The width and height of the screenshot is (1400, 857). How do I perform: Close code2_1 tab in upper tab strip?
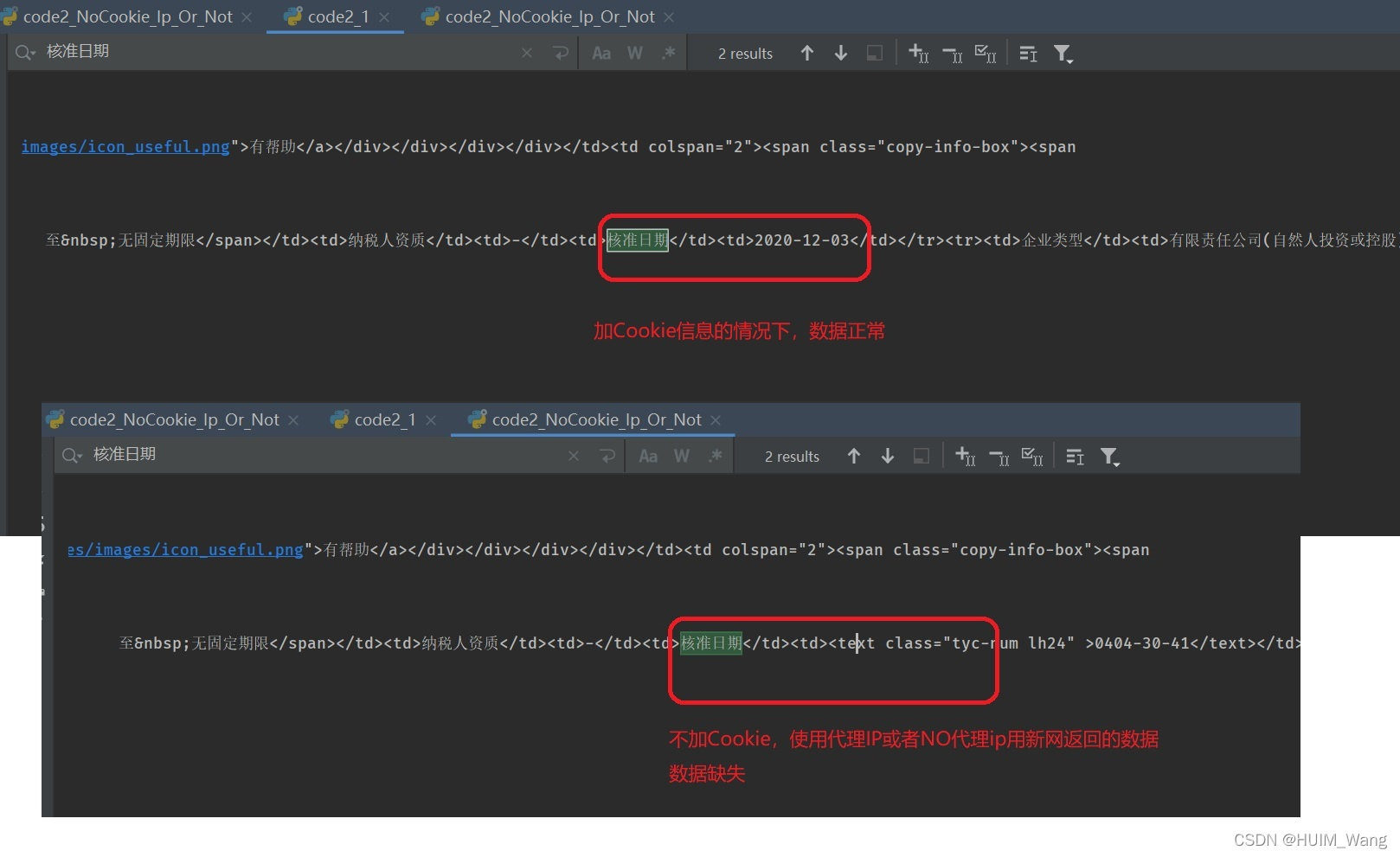384,17
